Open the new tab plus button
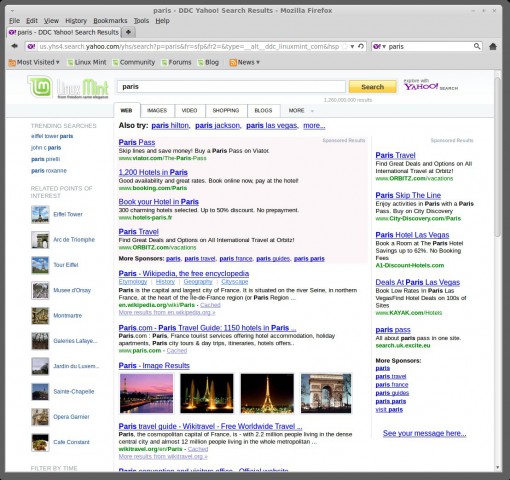 pyautogui.click(x=128, y=32)
